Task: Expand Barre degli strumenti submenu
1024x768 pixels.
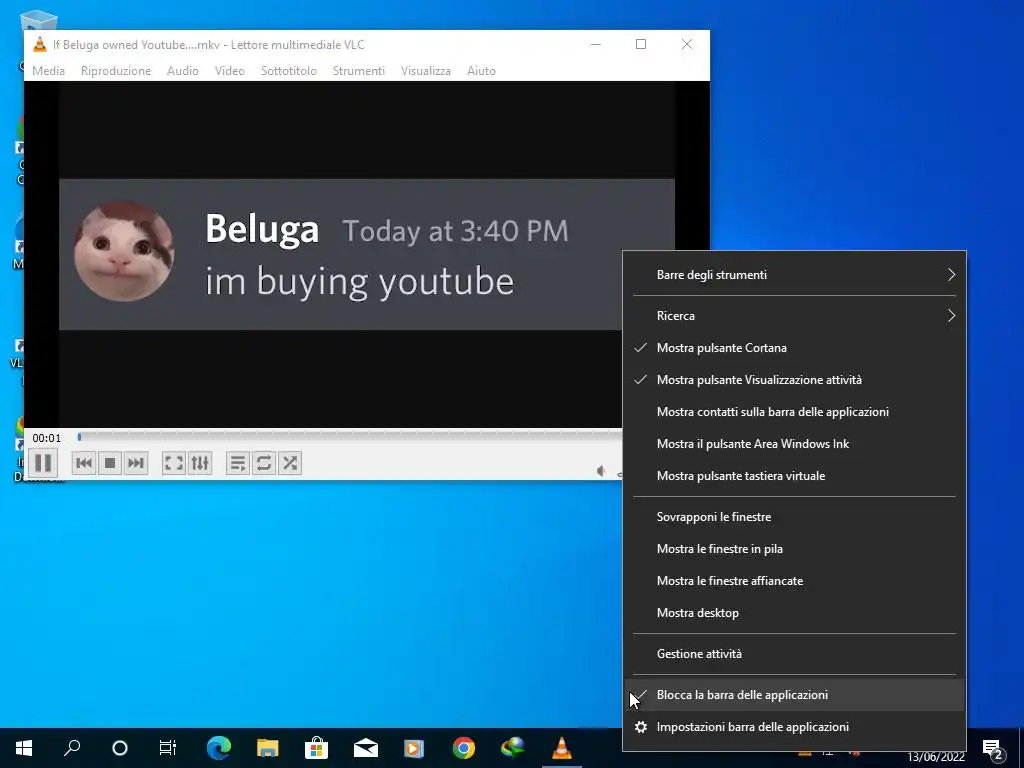Action: (x=794, y=275)
